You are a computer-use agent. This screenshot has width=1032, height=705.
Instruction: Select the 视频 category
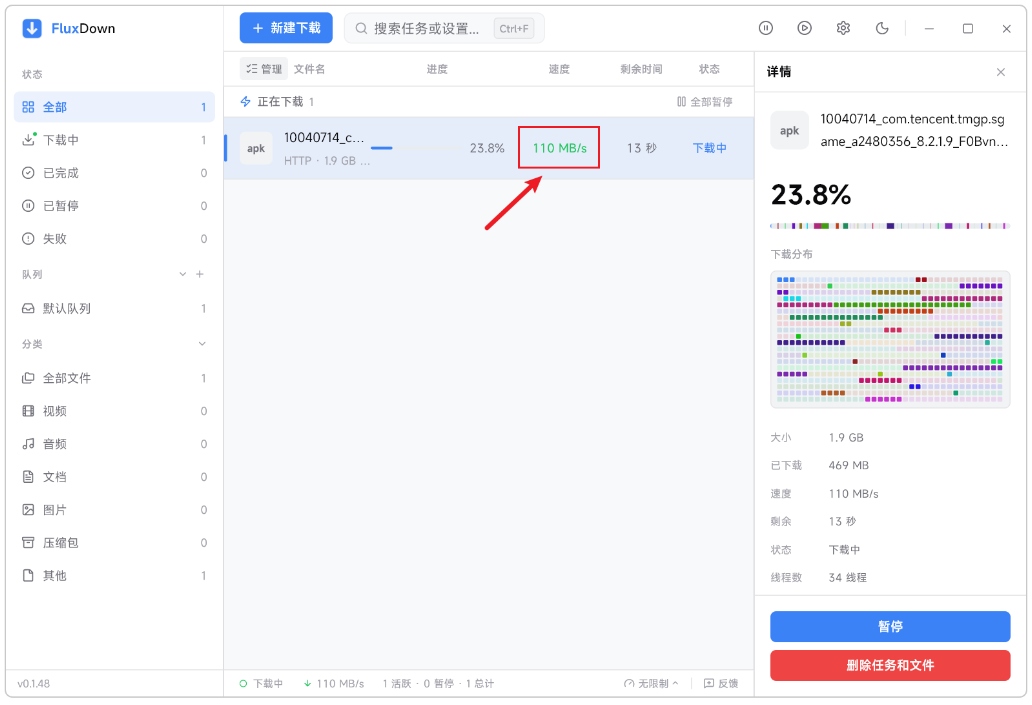[115, 411]
